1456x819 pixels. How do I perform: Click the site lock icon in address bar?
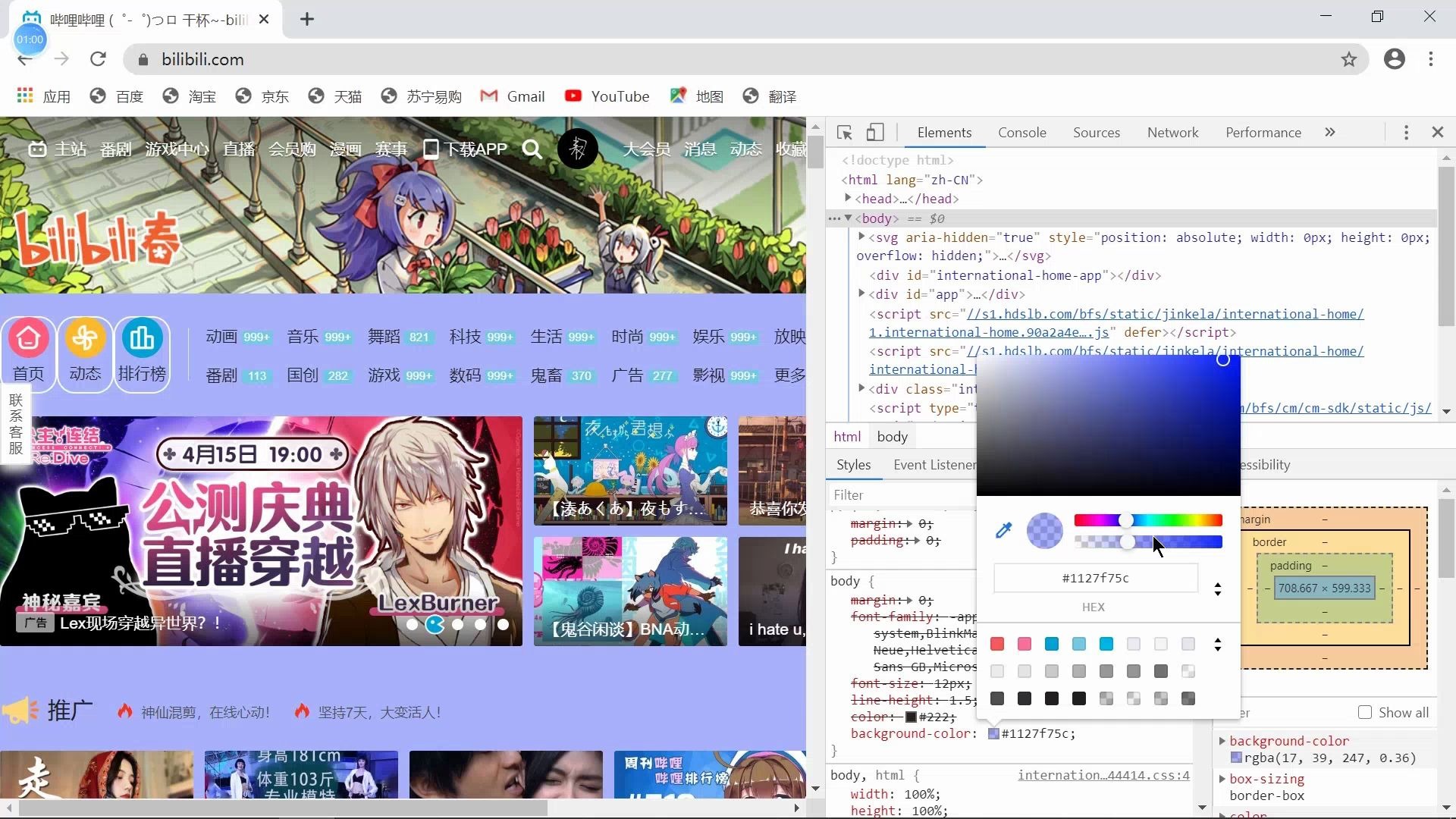(143, 59)
